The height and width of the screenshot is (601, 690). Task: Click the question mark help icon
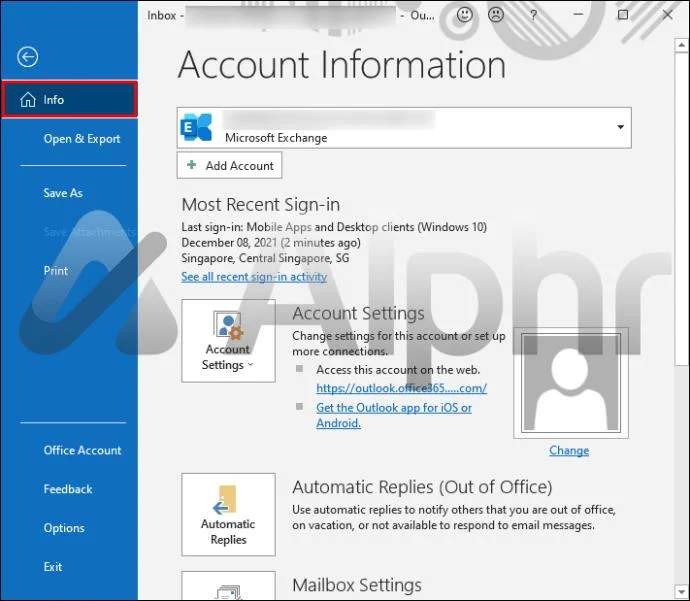pos(533,15)
